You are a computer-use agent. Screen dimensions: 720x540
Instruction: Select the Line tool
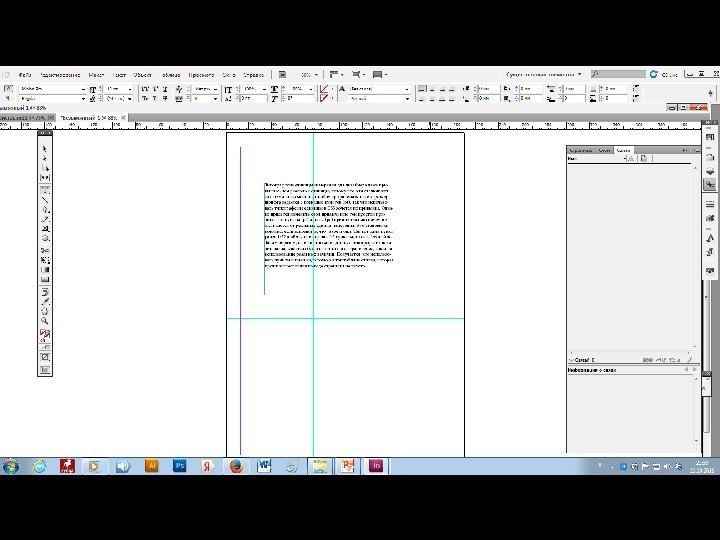click(45, 199)
